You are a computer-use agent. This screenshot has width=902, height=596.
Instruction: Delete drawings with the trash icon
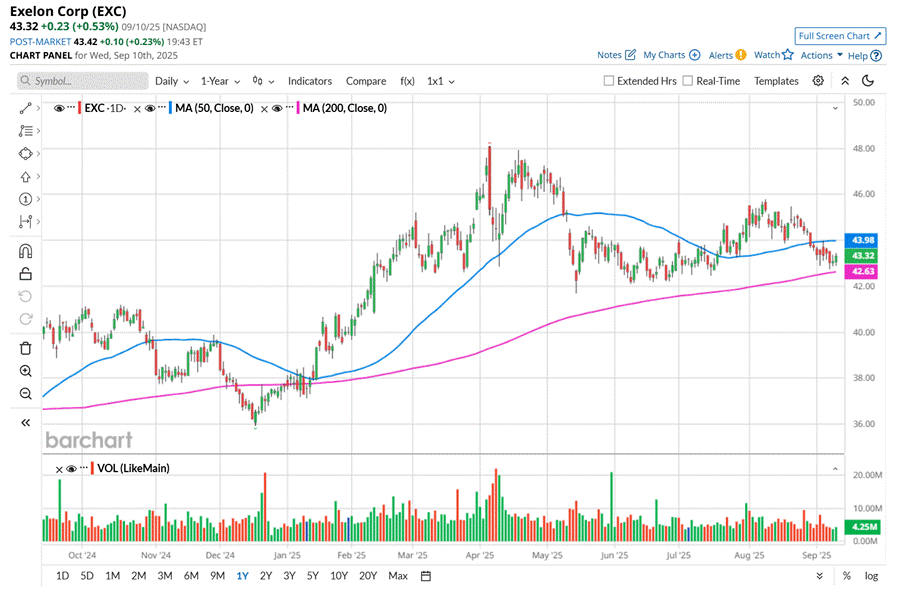coord(25,349)
